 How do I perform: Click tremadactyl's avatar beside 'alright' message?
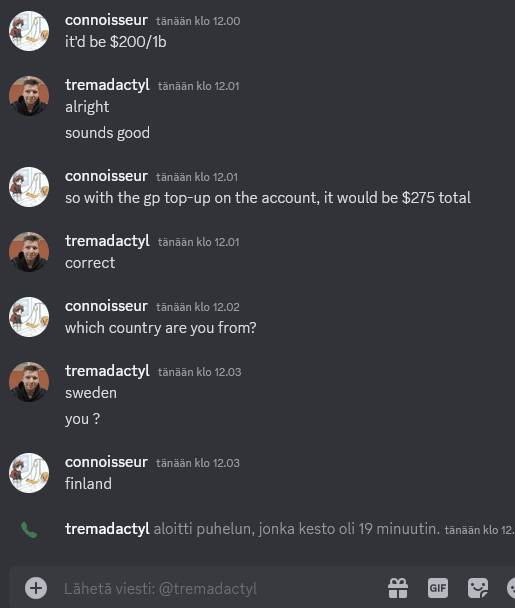click(x=29, y=96)
